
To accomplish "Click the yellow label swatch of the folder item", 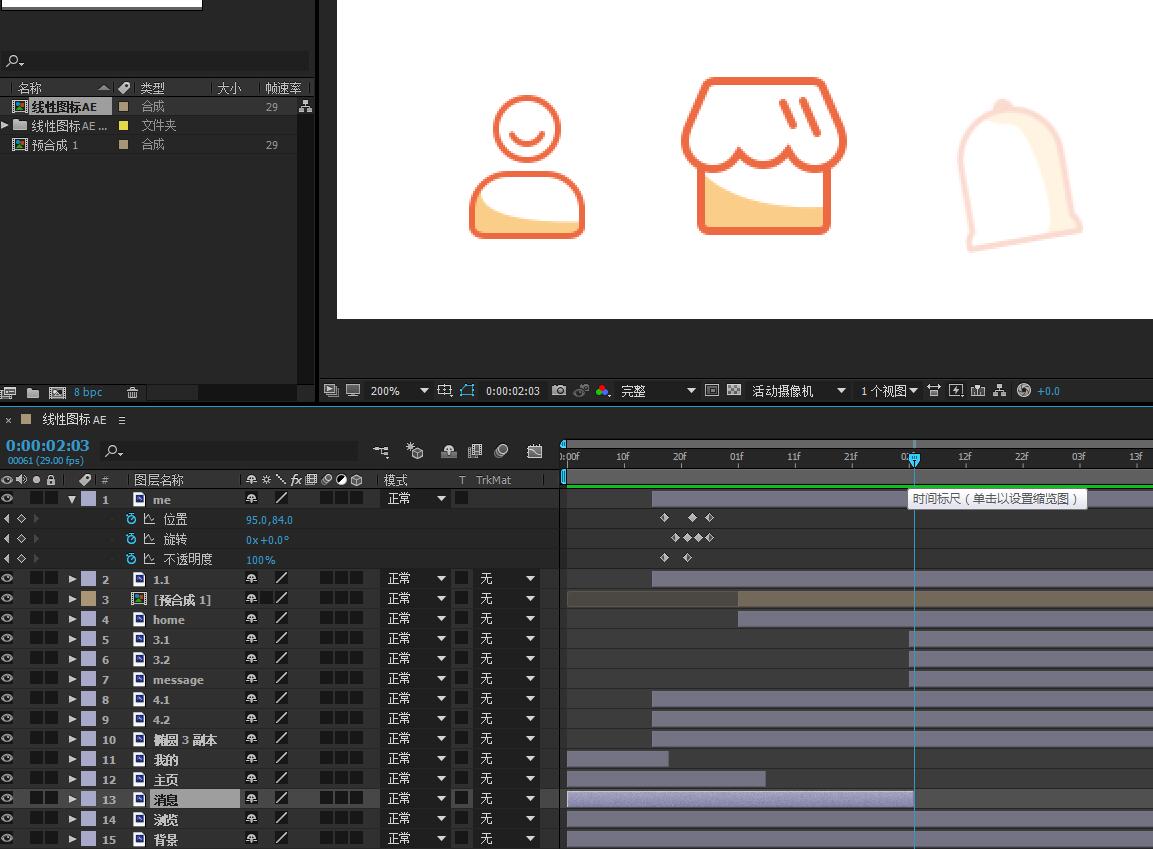I will (x=124, y=125).
